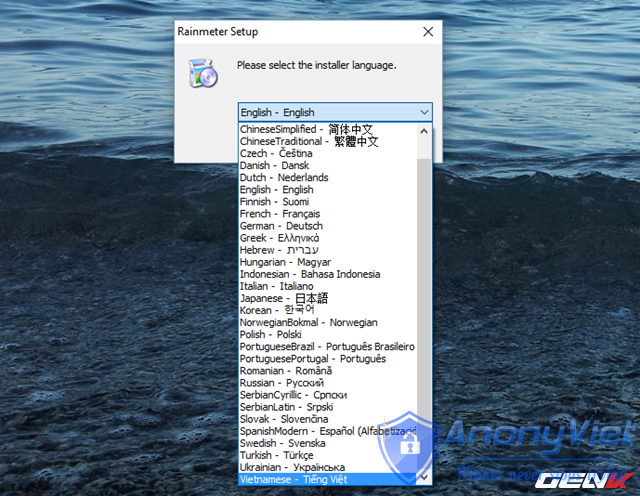Choose Czech - Čeština from list
The width and height of the screenshot is (640, 496).
tap(328, 153)
